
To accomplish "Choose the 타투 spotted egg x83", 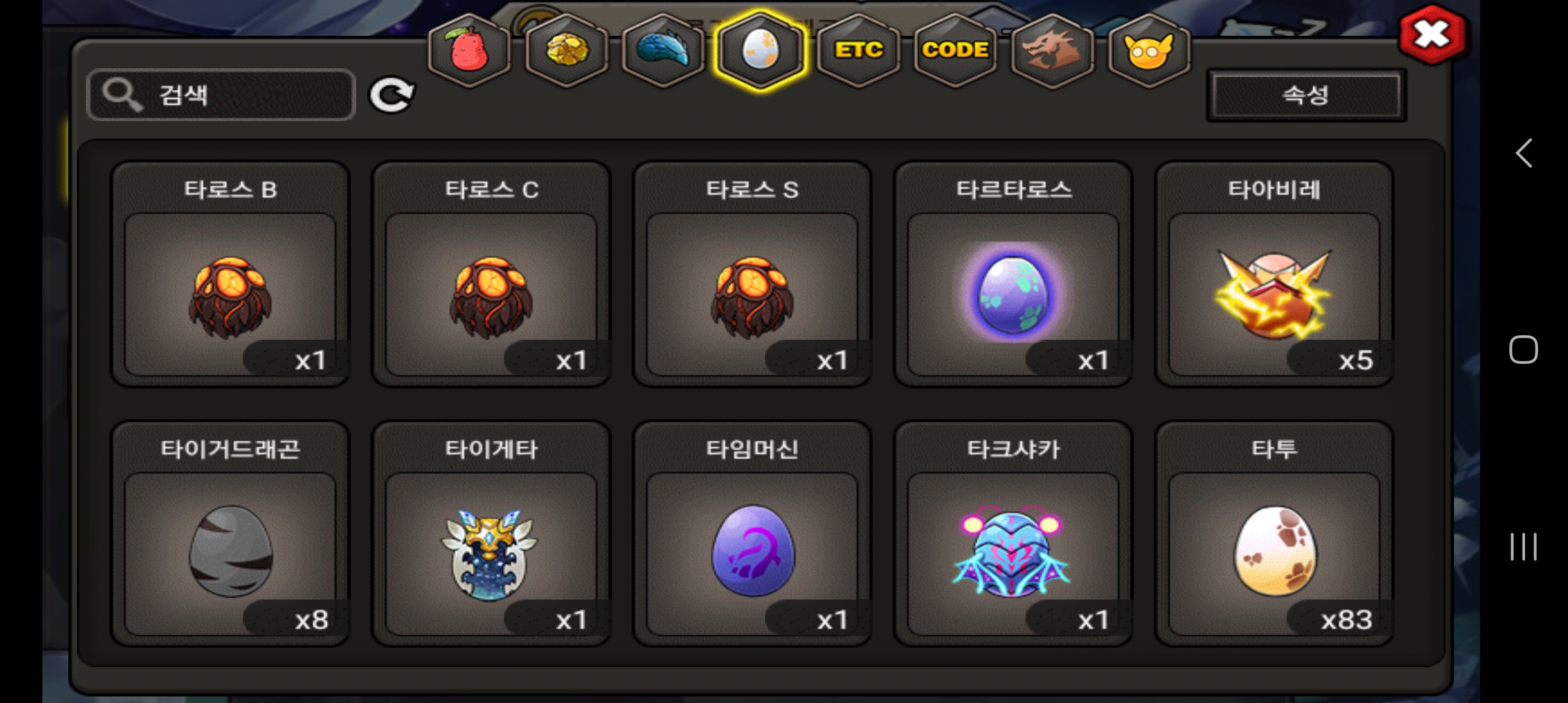I will point(1274,534).
